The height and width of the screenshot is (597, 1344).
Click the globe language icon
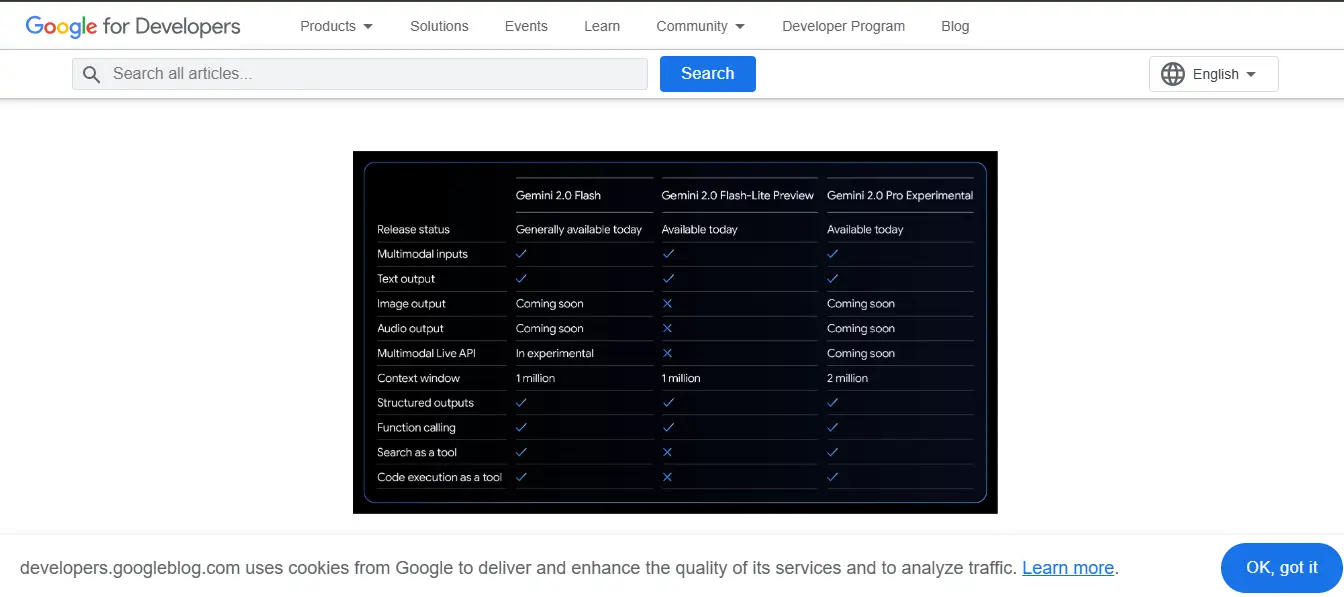pyautogui.click(x=1173, y=74)
